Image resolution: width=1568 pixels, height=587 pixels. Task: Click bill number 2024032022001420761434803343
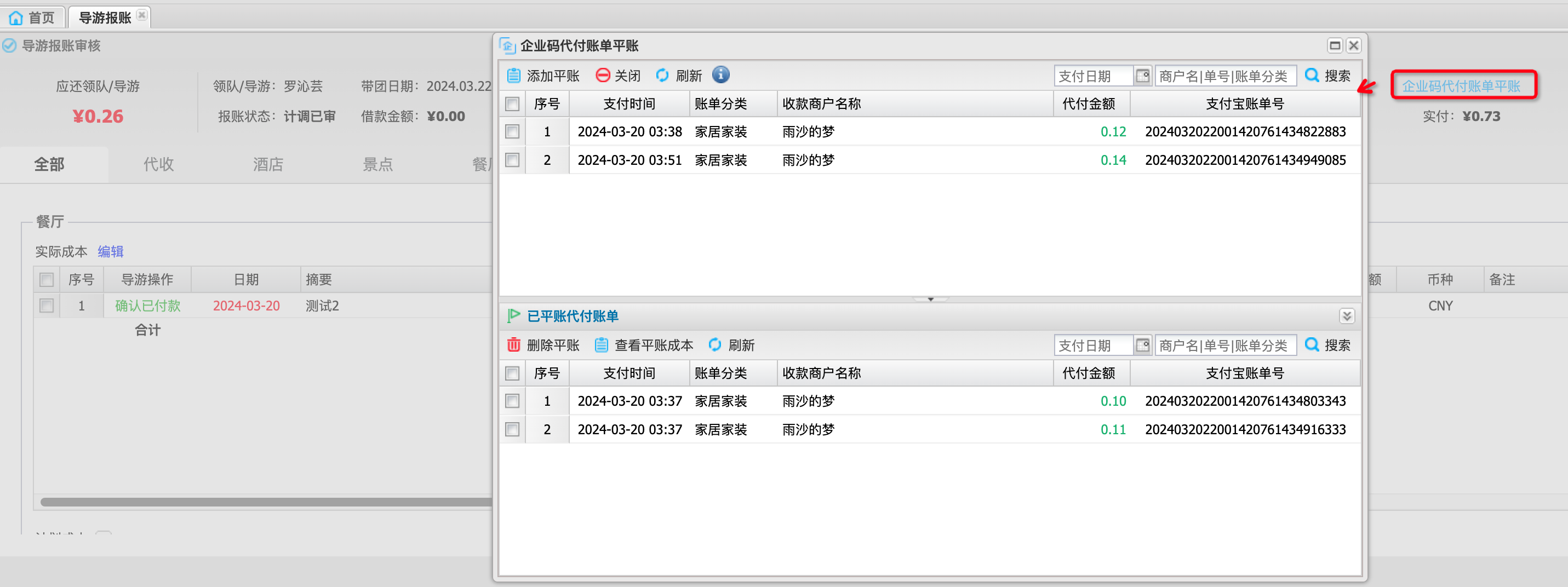click(x=1245, y=401)
